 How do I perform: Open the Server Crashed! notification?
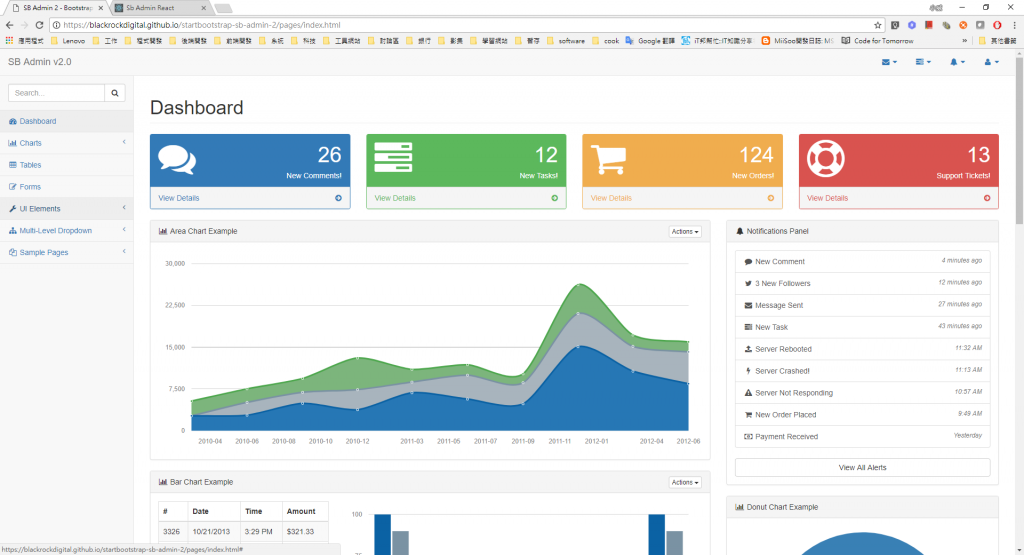862,371
